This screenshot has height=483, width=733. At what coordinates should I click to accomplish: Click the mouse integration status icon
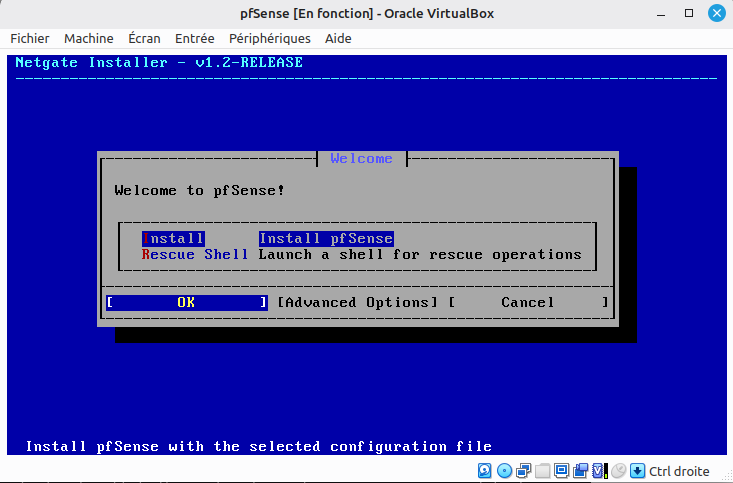coord(619,470)
